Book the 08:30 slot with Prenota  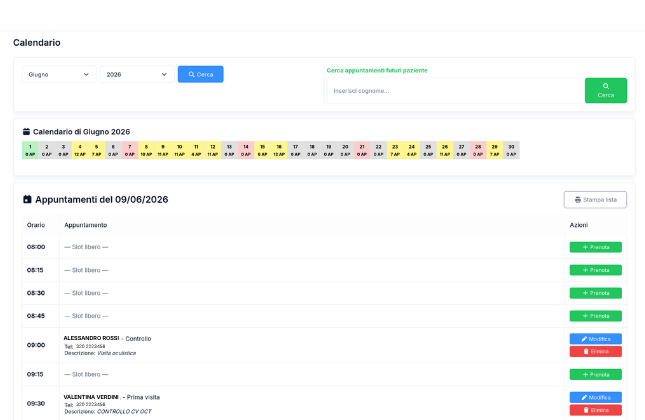tap(596, 293)
